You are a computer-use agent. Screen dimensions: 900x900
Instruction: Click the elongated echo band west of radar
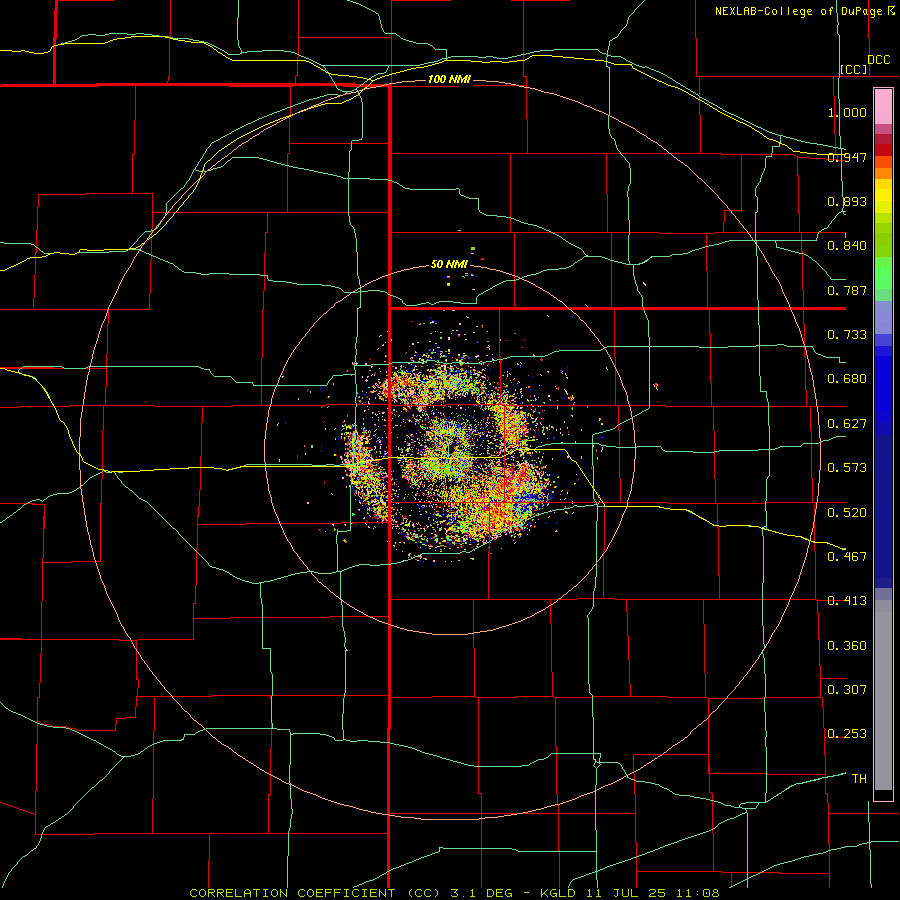pyautogui.click(x=364, y=474)
